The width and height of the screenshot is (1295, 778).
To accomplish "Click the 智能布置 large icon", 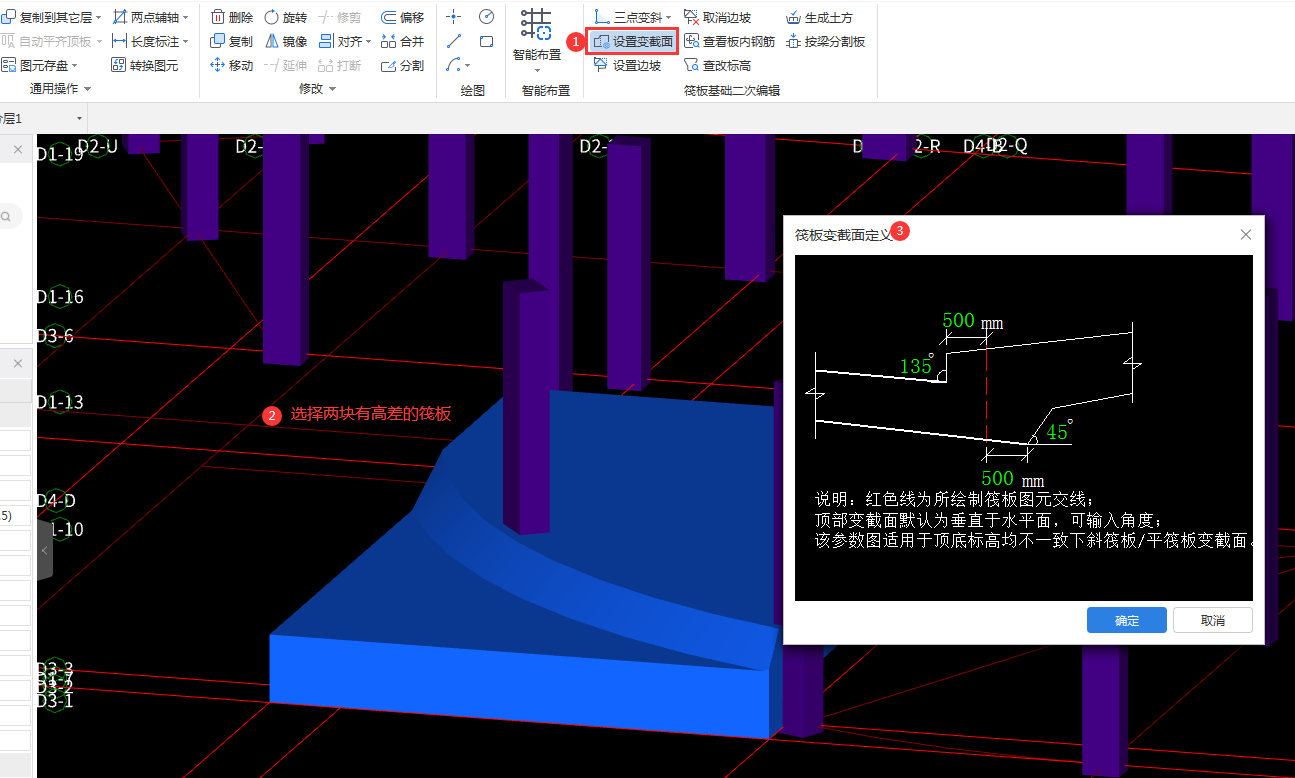I will [537, 25].
